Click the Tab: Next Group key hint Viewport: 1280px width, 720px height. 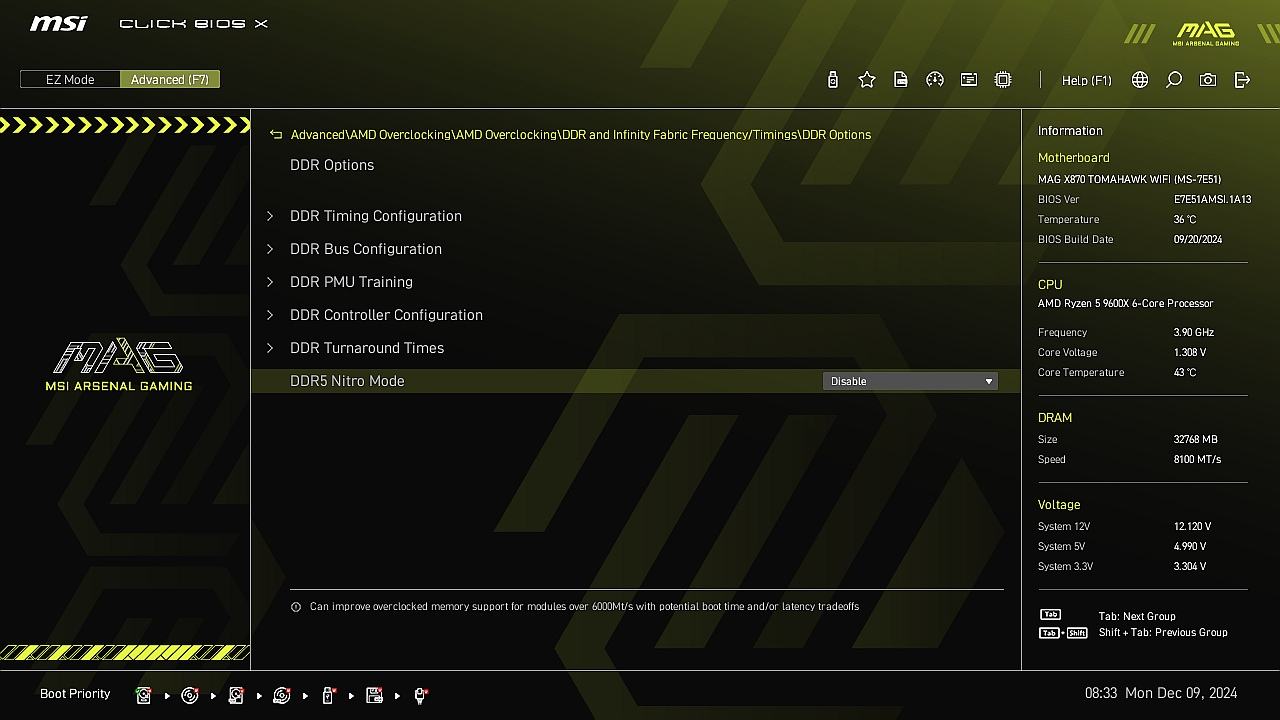coord(1137,617)
